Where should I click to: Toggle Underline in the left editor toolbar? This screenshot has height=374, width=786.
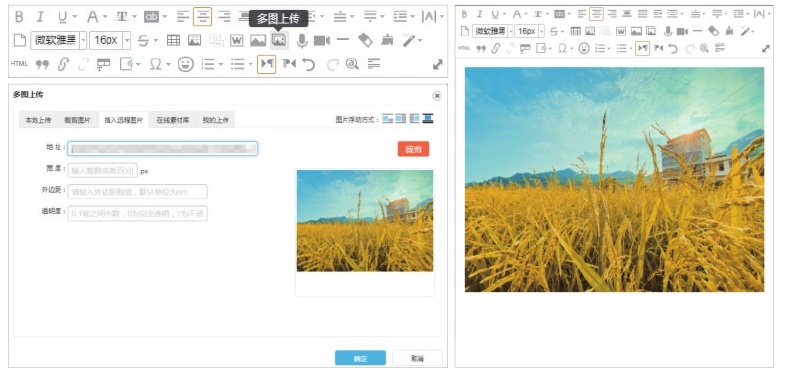tap(62, 17)
